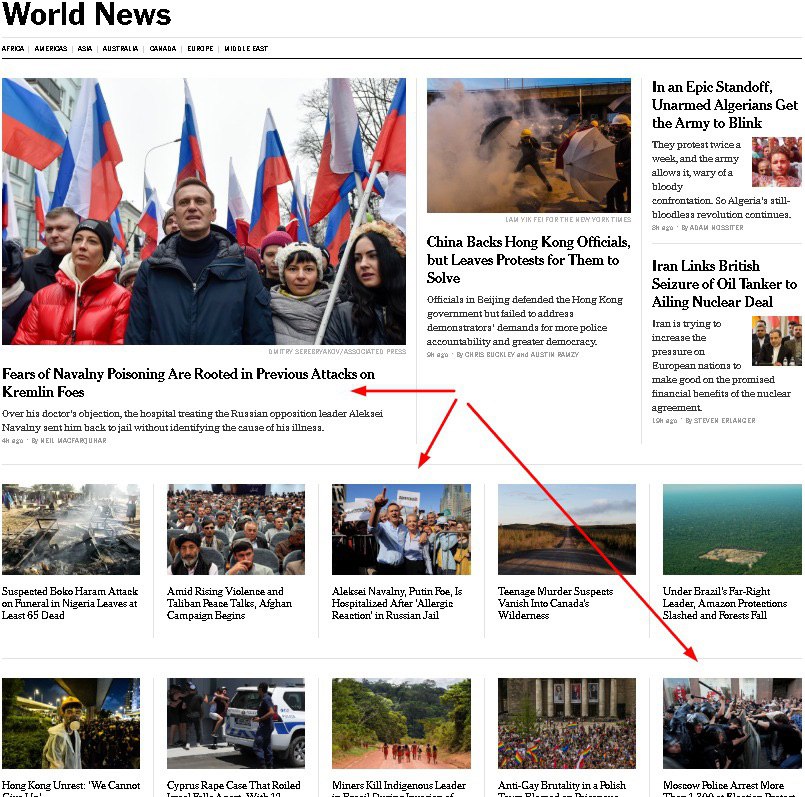Click the Algerian protester small thumbnail
The image size is (805, 797).
pos(777,162)
